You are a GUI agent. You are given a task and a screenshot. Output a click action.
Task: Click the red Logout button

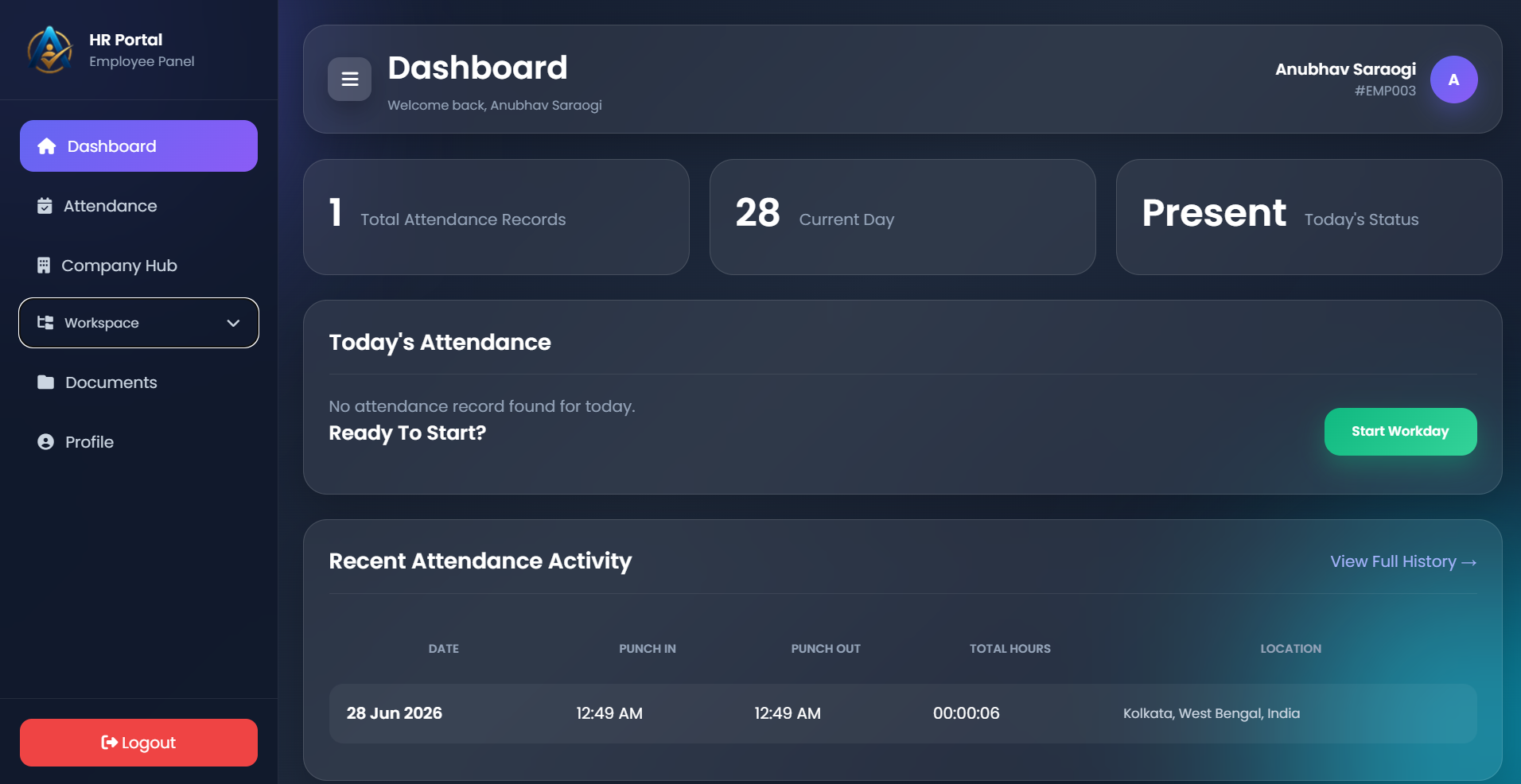138,743
